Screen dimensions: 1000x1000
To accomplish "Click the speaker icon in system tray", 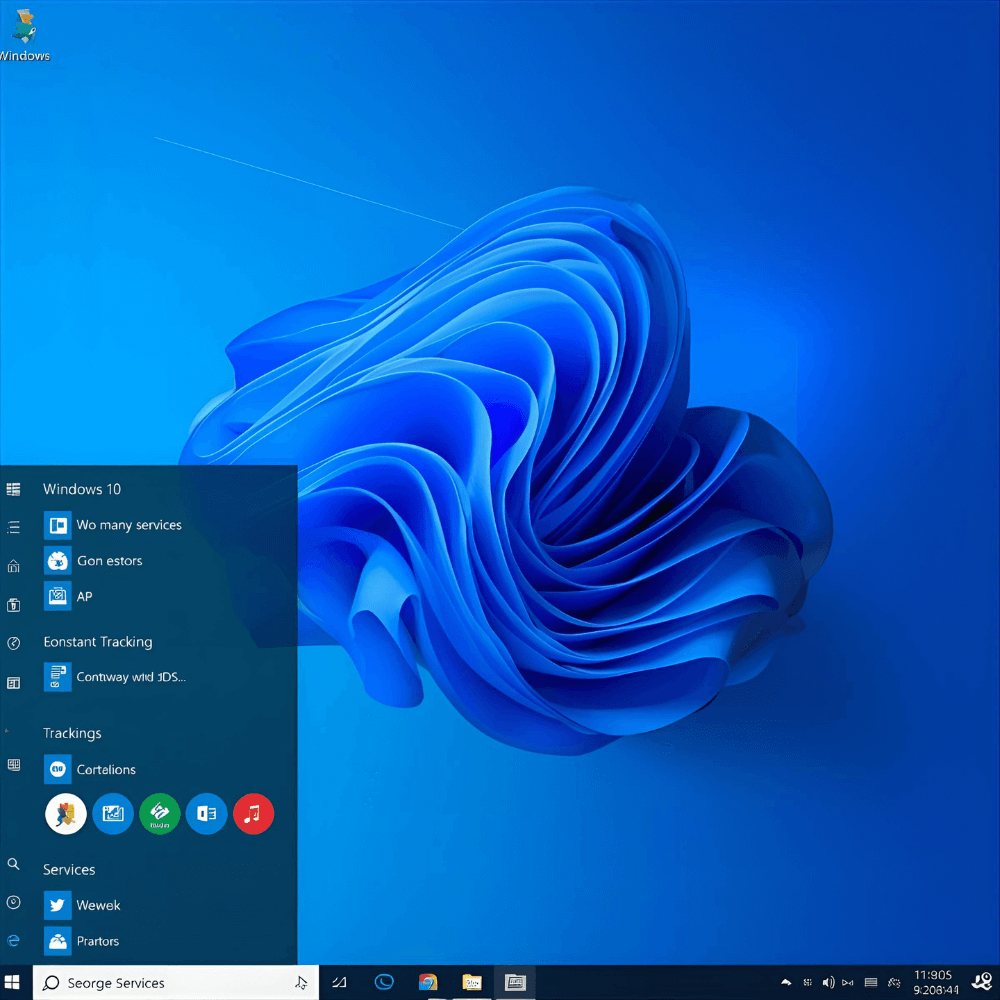I will 829,982.
